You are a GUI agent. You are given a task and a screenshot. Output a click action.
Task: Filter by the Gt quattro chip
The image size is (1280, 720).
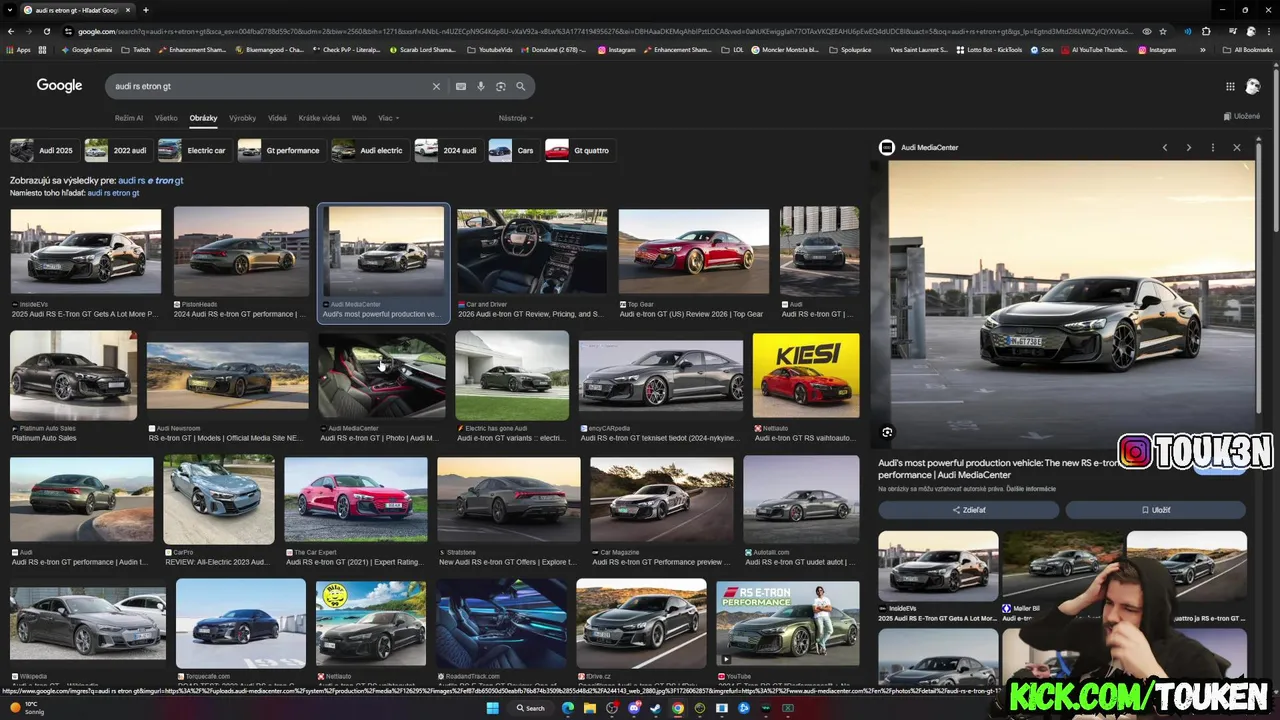click(579, 150)
